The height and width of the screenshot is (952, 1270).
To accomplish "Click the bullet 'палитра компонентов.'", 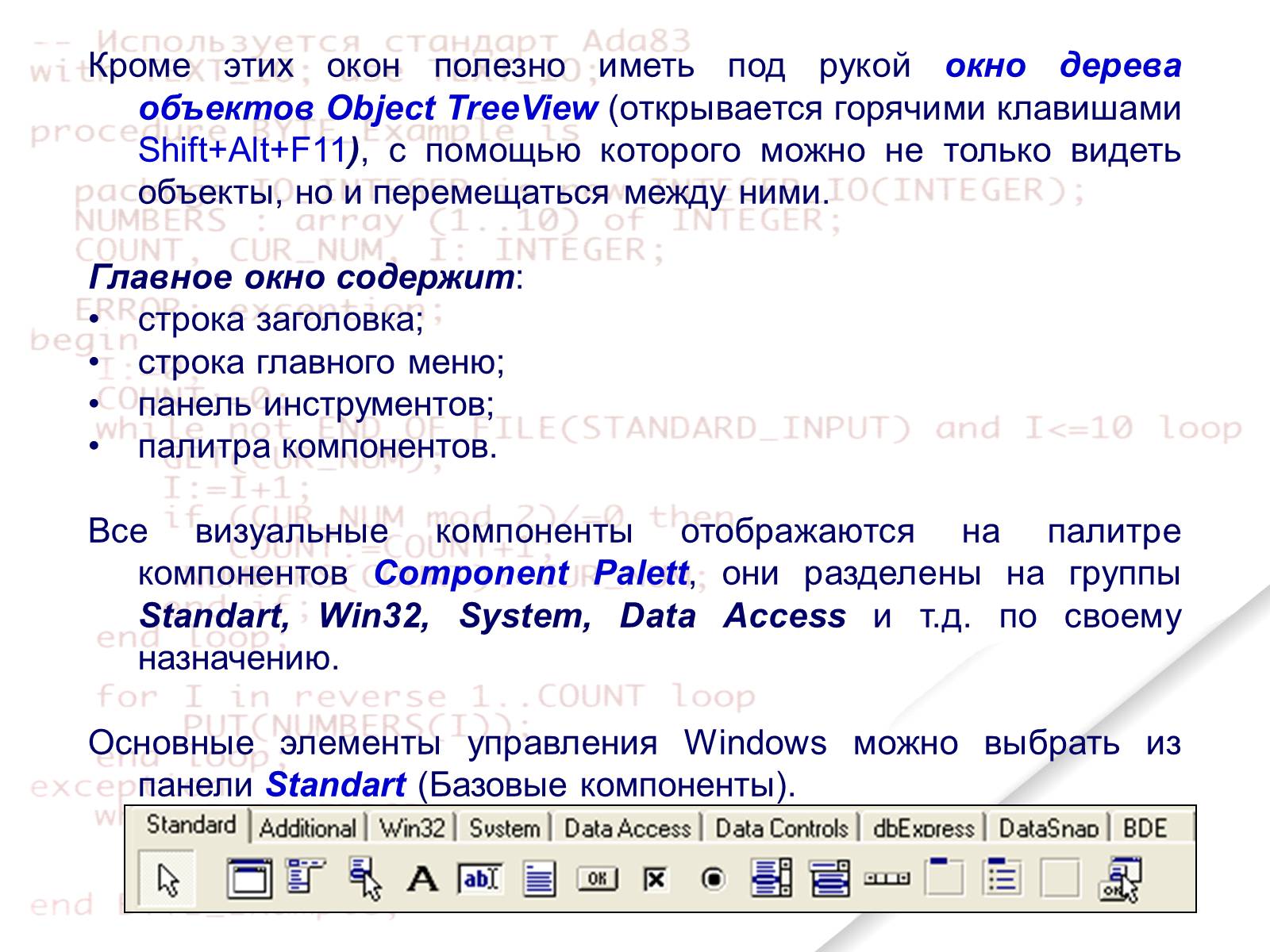I will (317, 447).
